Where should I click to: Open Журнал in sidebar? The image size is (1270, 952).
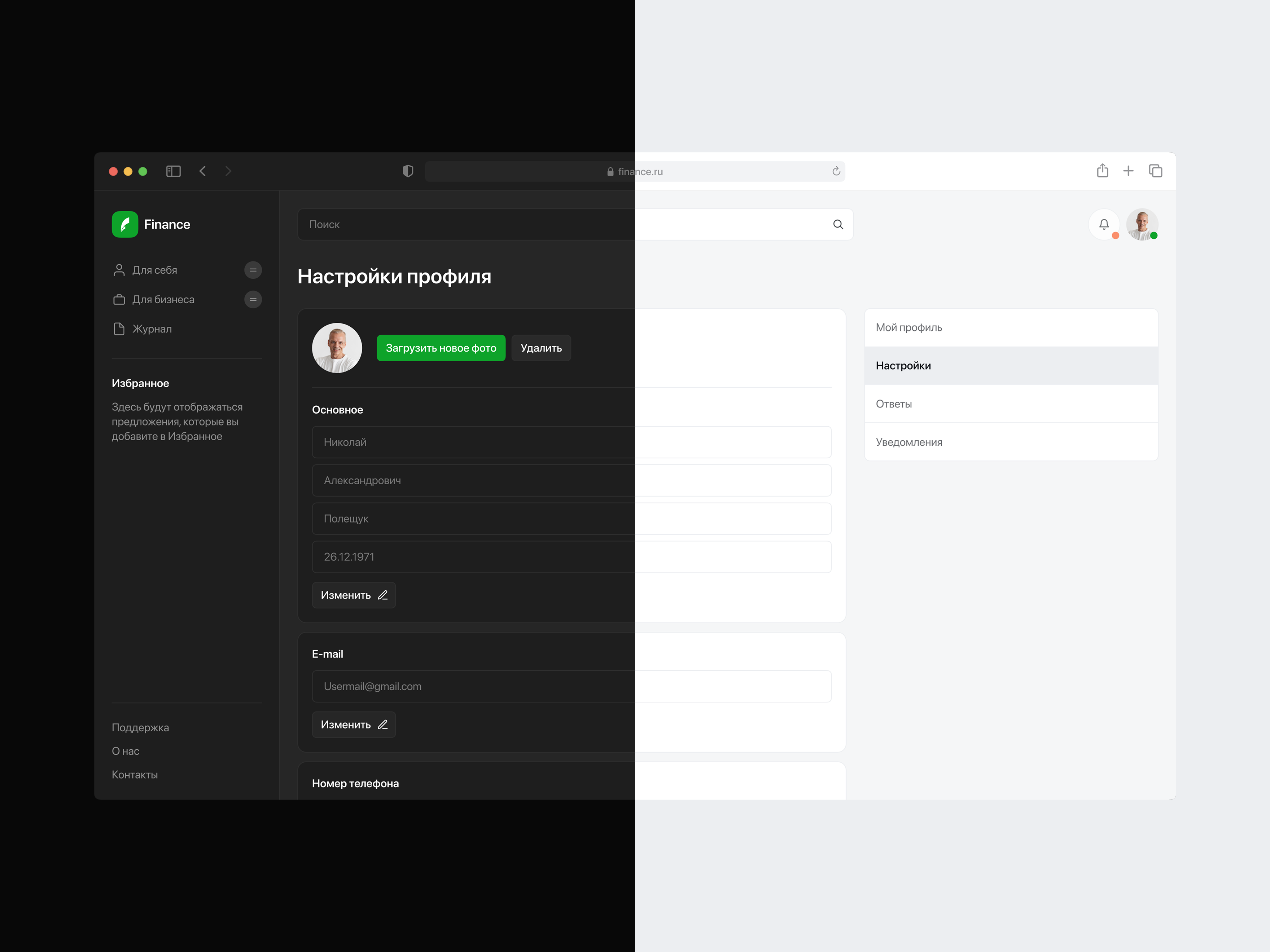tap(152, 329)
